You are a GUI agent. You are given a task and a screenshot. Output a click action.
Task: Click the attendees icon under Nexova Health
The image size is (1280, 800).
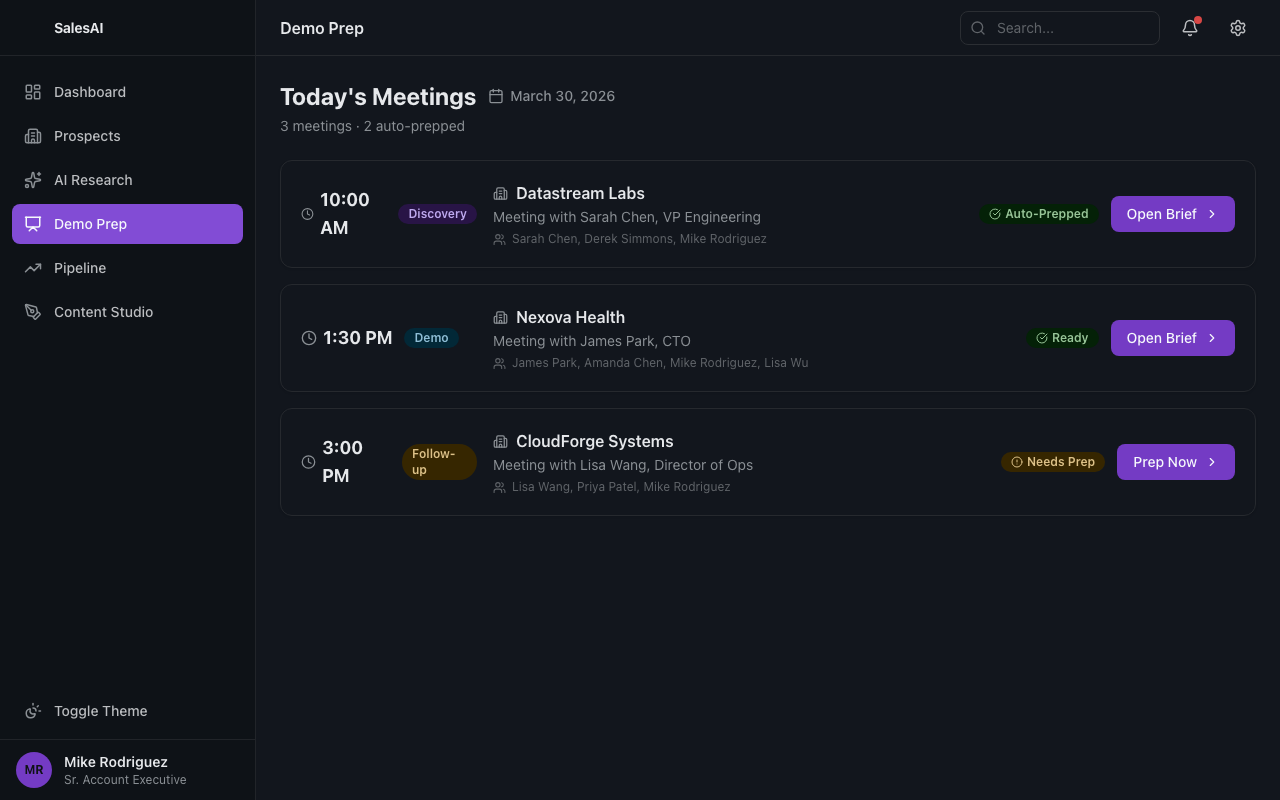point(499,363)
